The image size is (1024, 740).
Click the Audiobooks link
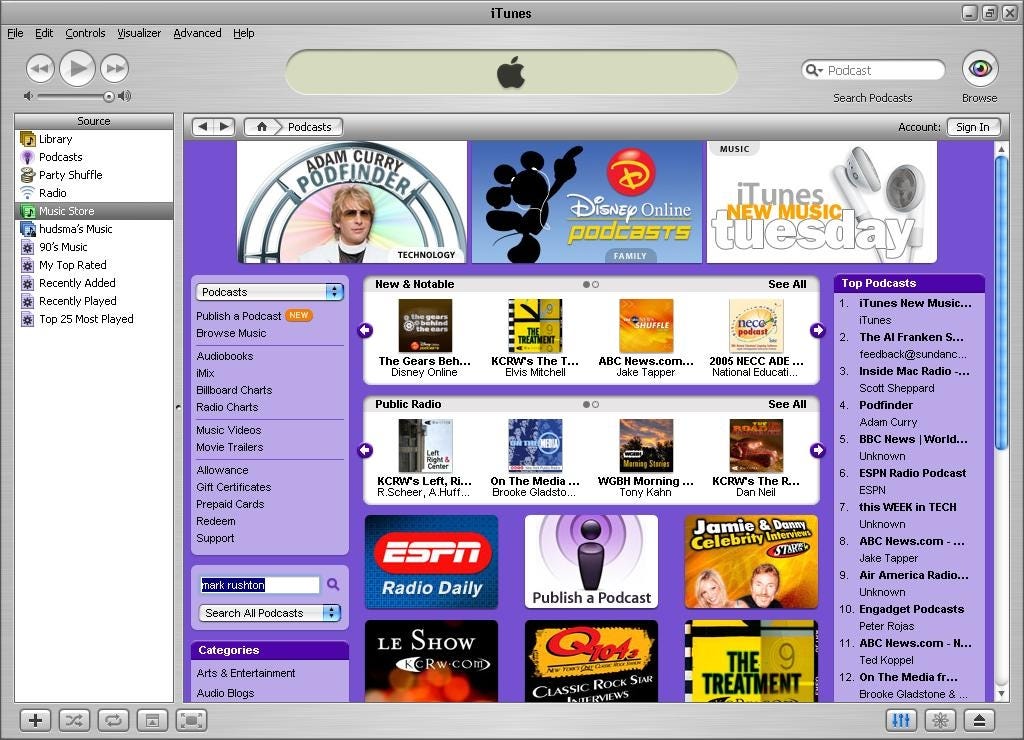click(225, 356)
